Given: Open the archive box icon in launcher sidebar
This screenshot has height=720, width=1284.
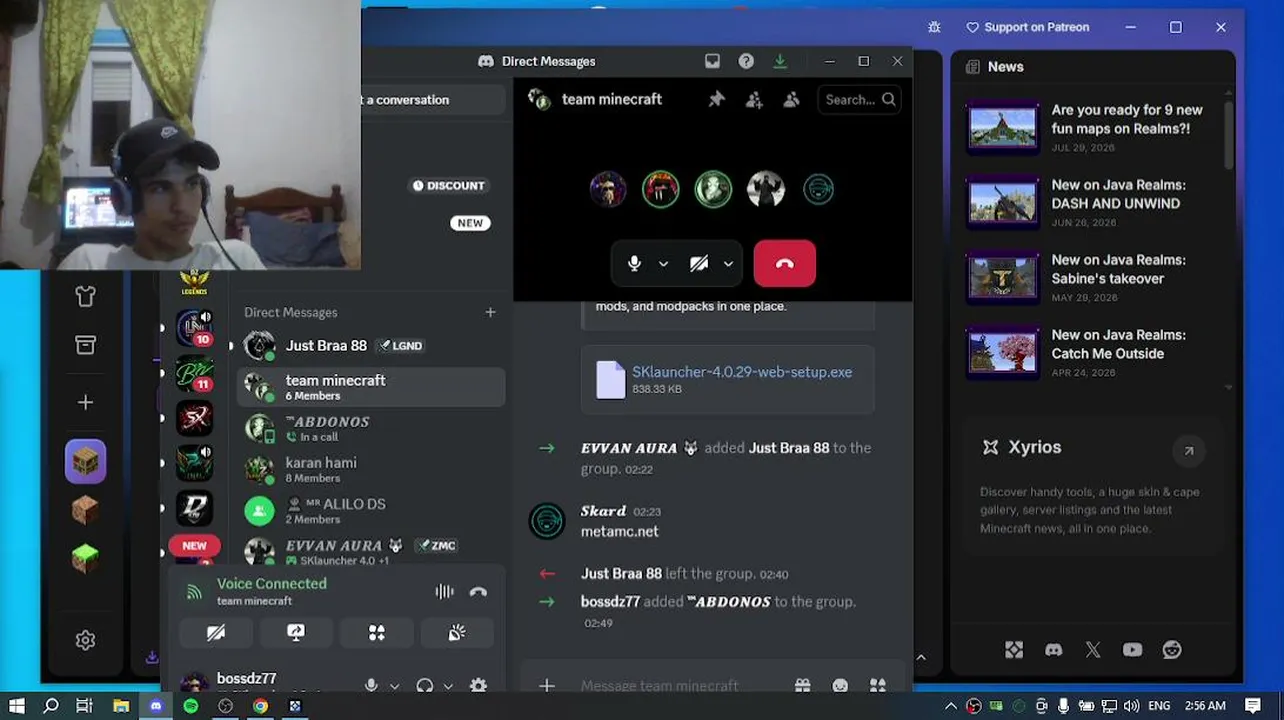Looking at the screenshot, I should point(85,345).
